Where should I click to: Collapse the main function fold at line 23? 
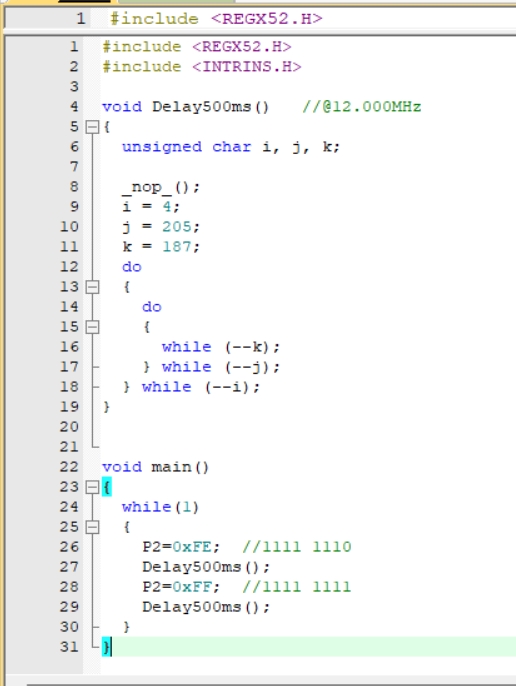[92, 487]
